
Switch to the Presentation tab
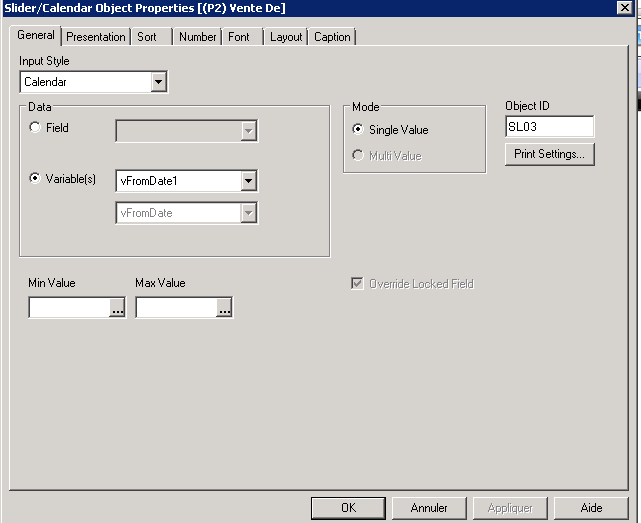tap(96, 37)
